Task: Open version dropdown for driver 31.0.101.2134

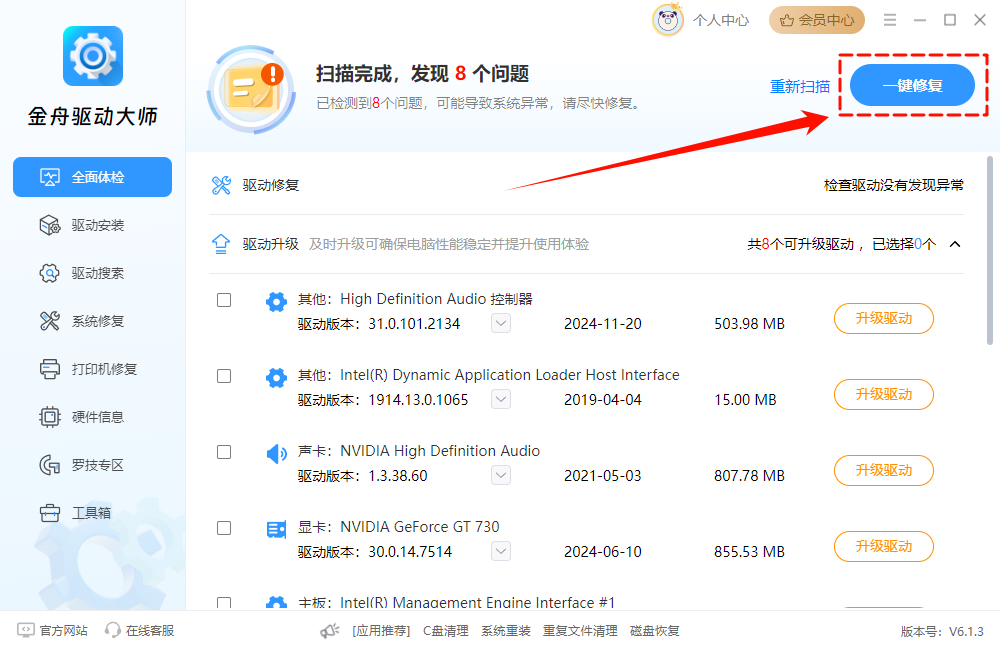Action: tap(501, 323)
